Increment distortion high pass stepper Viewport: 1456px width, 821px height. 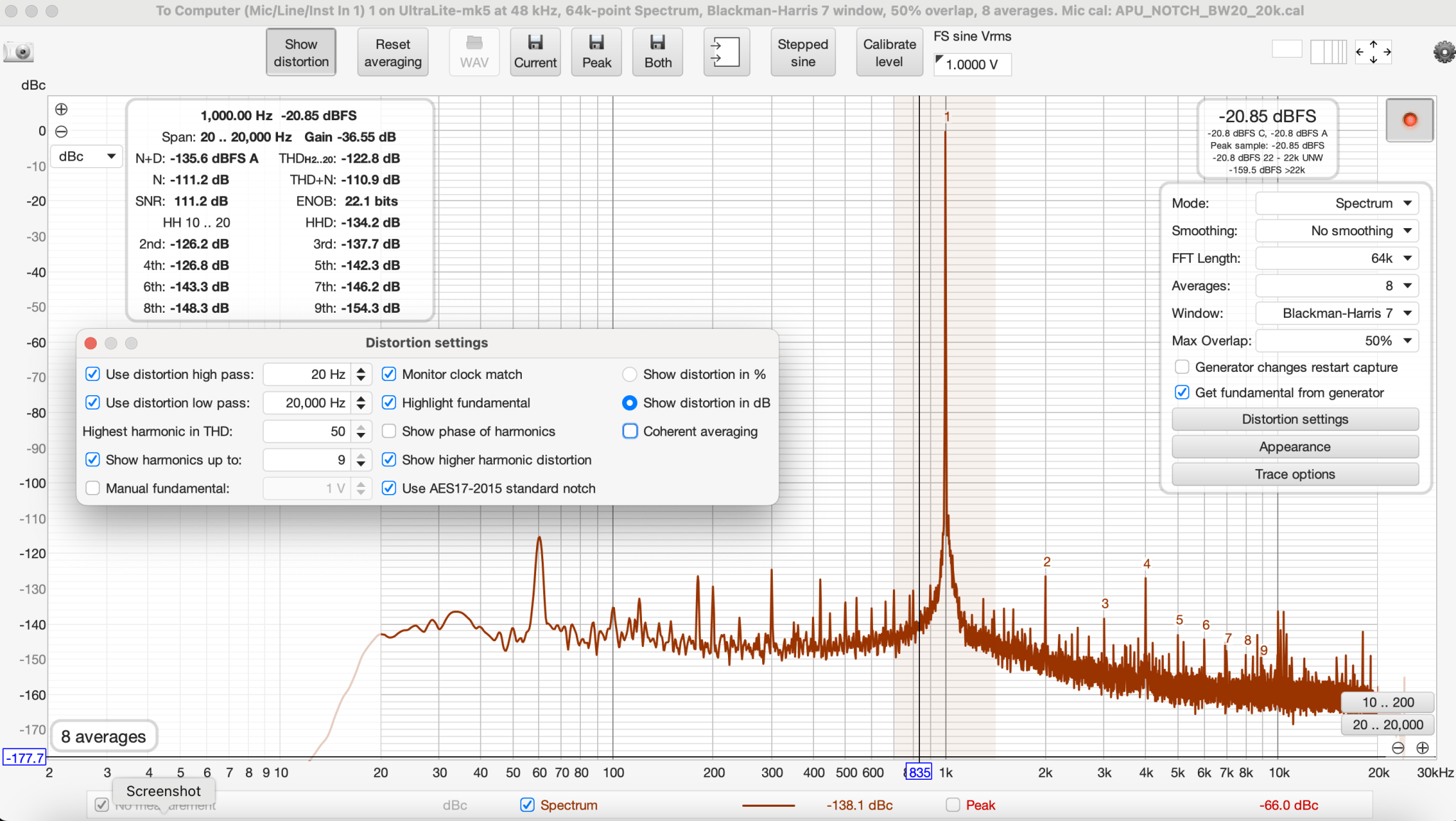(361, 370)
